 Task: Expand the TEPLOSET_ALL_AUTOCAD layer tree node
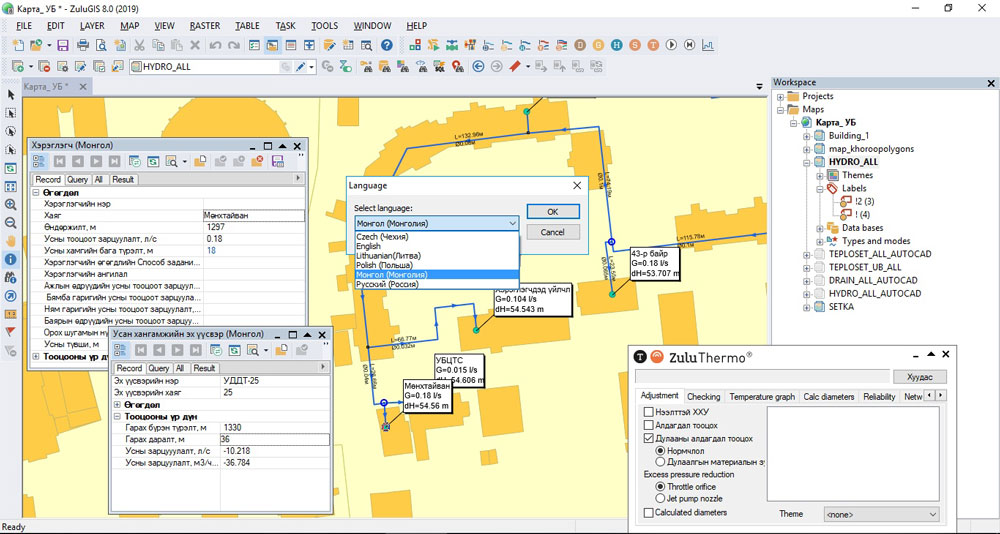[806, 254]
